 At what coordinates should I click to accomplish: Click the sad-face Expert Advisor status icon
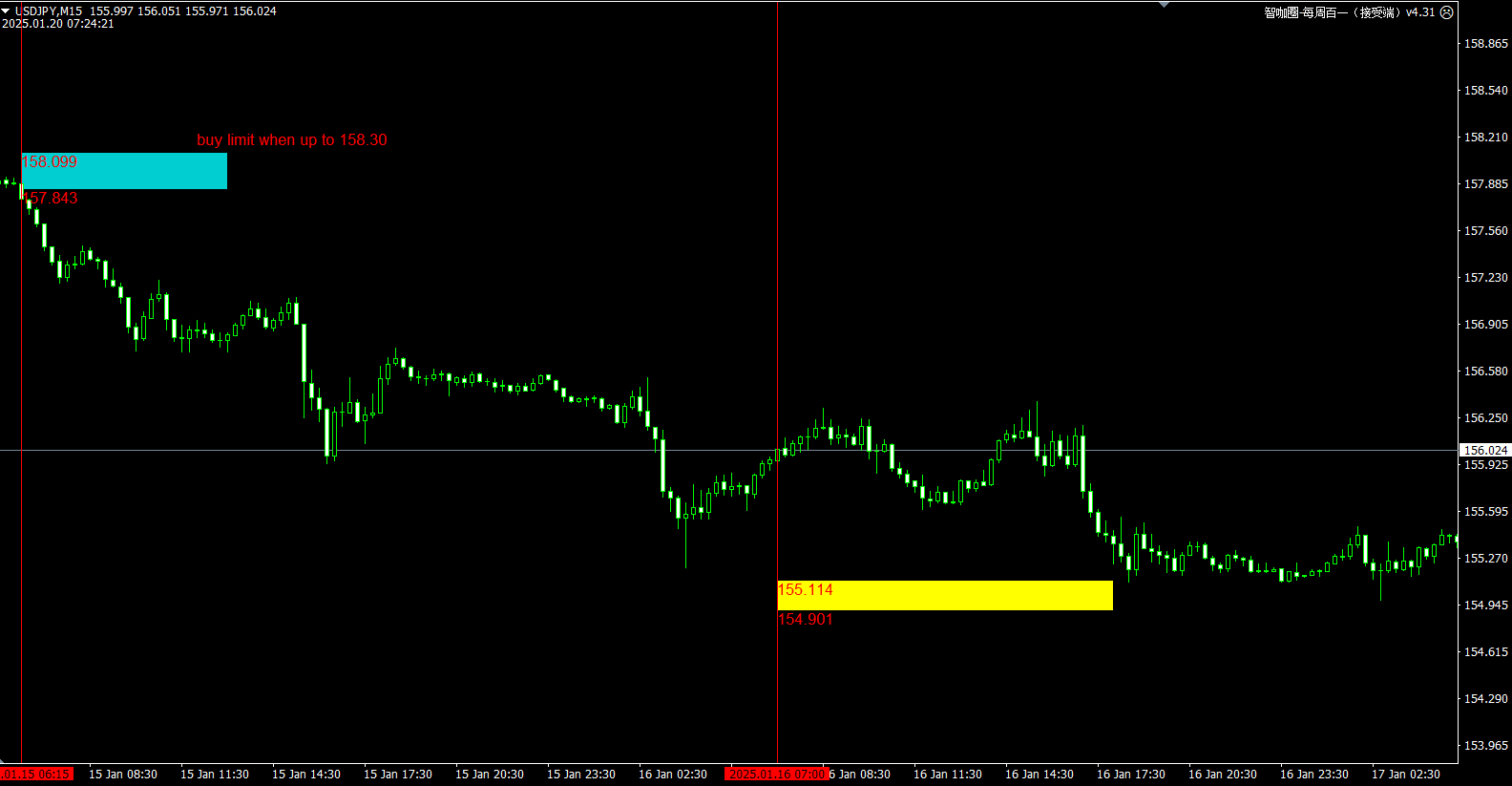[x=1446, y=12]
